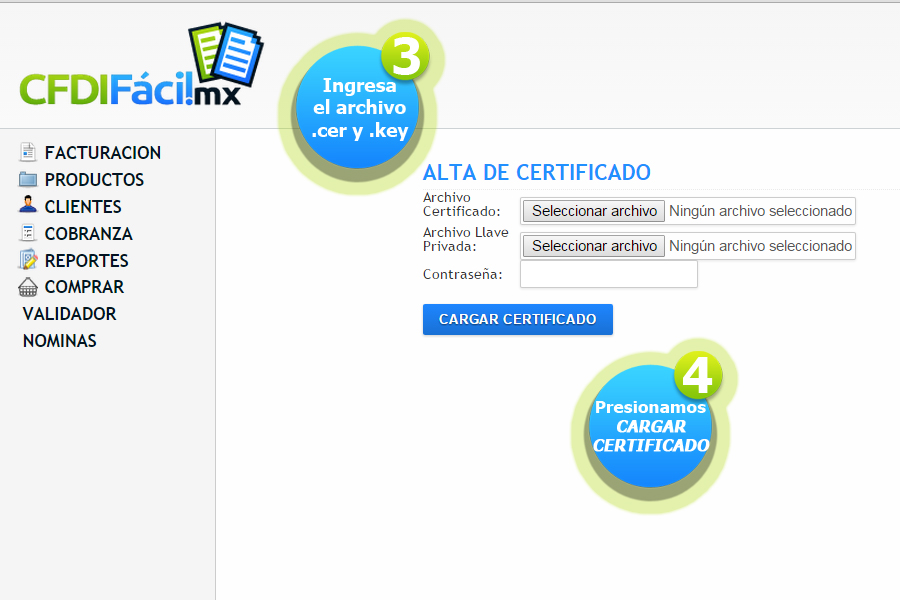Screen dimensions: 900x600
Task: Open the COBRANZA section
Action: click(88, 234)
